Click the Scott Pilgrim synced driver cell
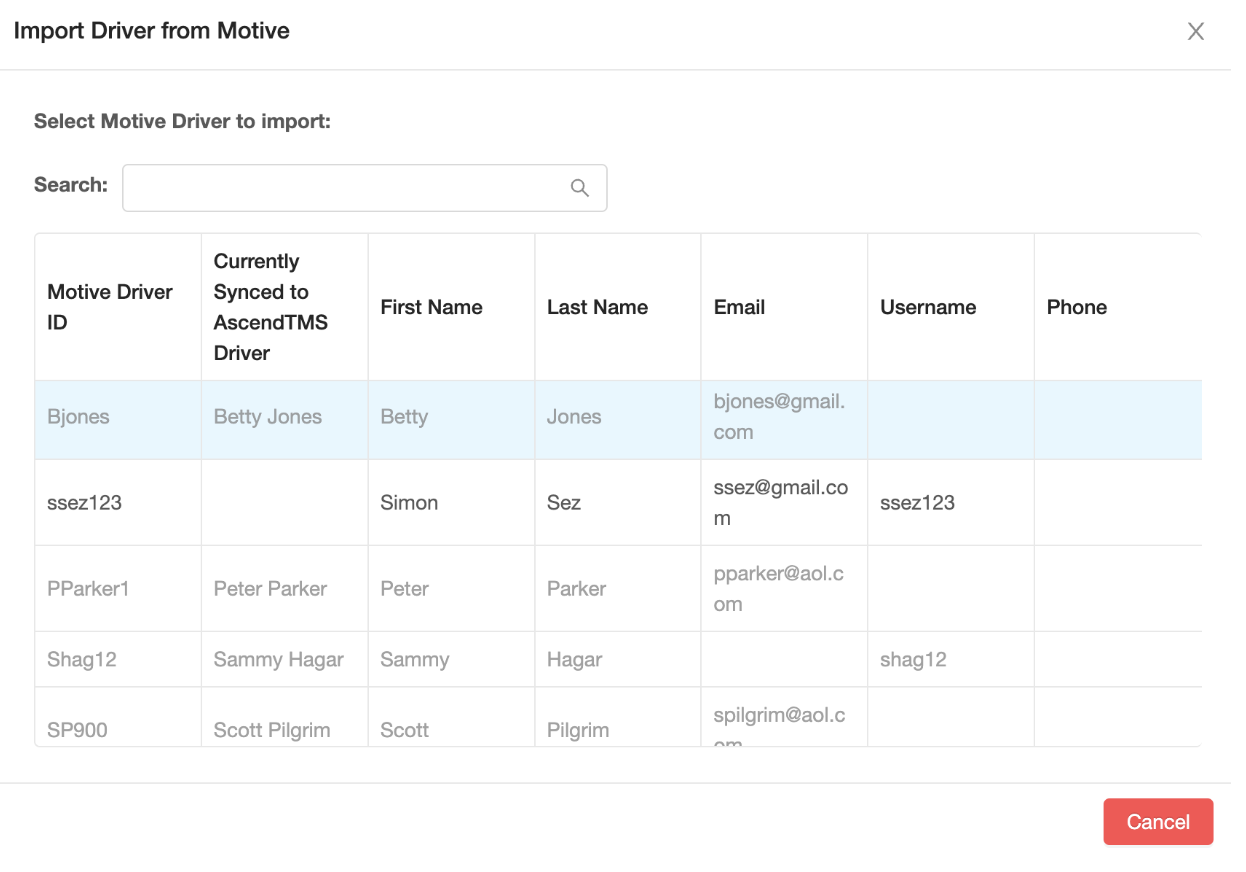This screenshot has height=872, width=1246. coord(285,718)
